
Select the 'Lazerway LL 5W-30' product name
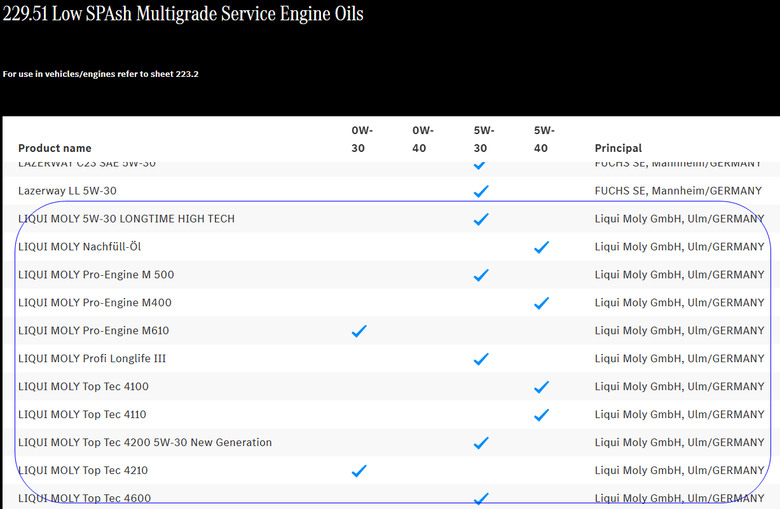pyautogui.click(x=67, y=191)
